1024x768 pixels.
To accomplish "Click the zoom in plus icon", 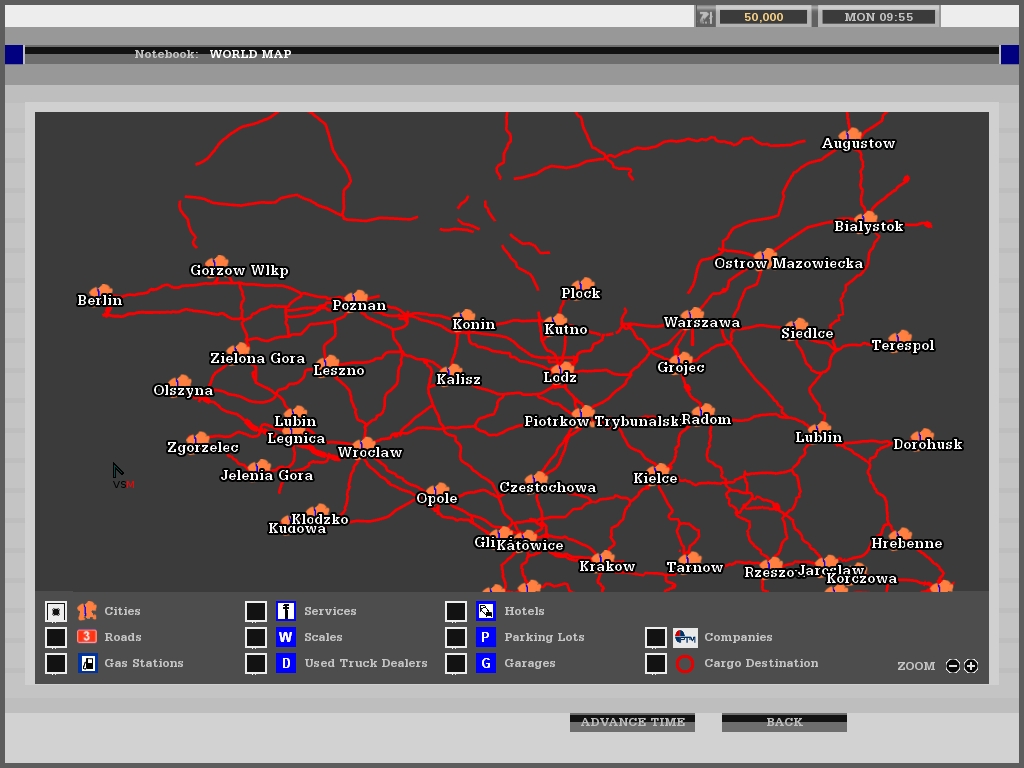I will pos(971,666).
